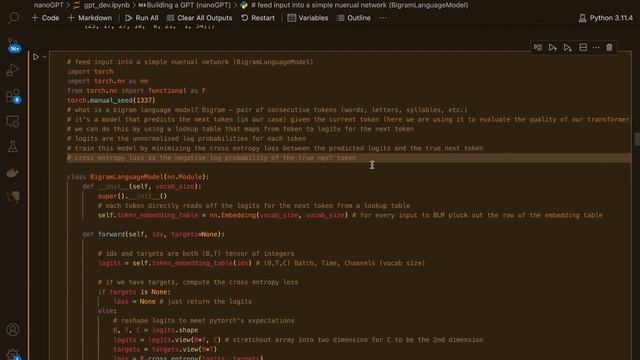This screenshot has height=360, width=640.
Task: Click the 'super().__init__()' line
Action: pyautogui.click(x=132, y=196)
